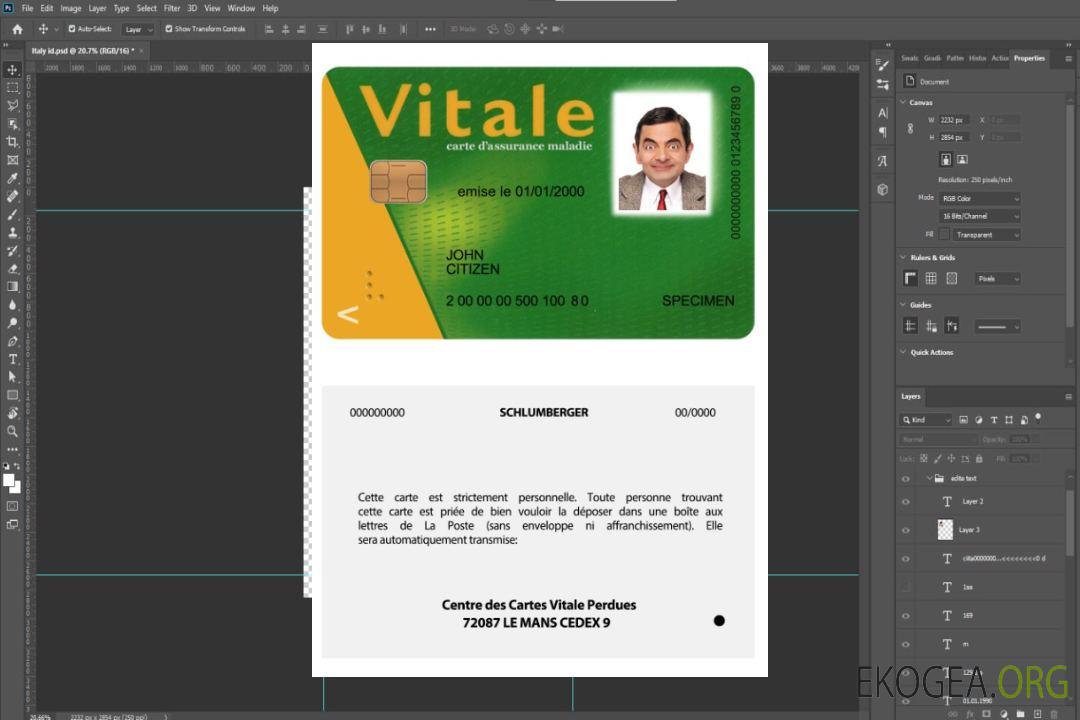Create new group folder icon in Layers

(1020, 714)
